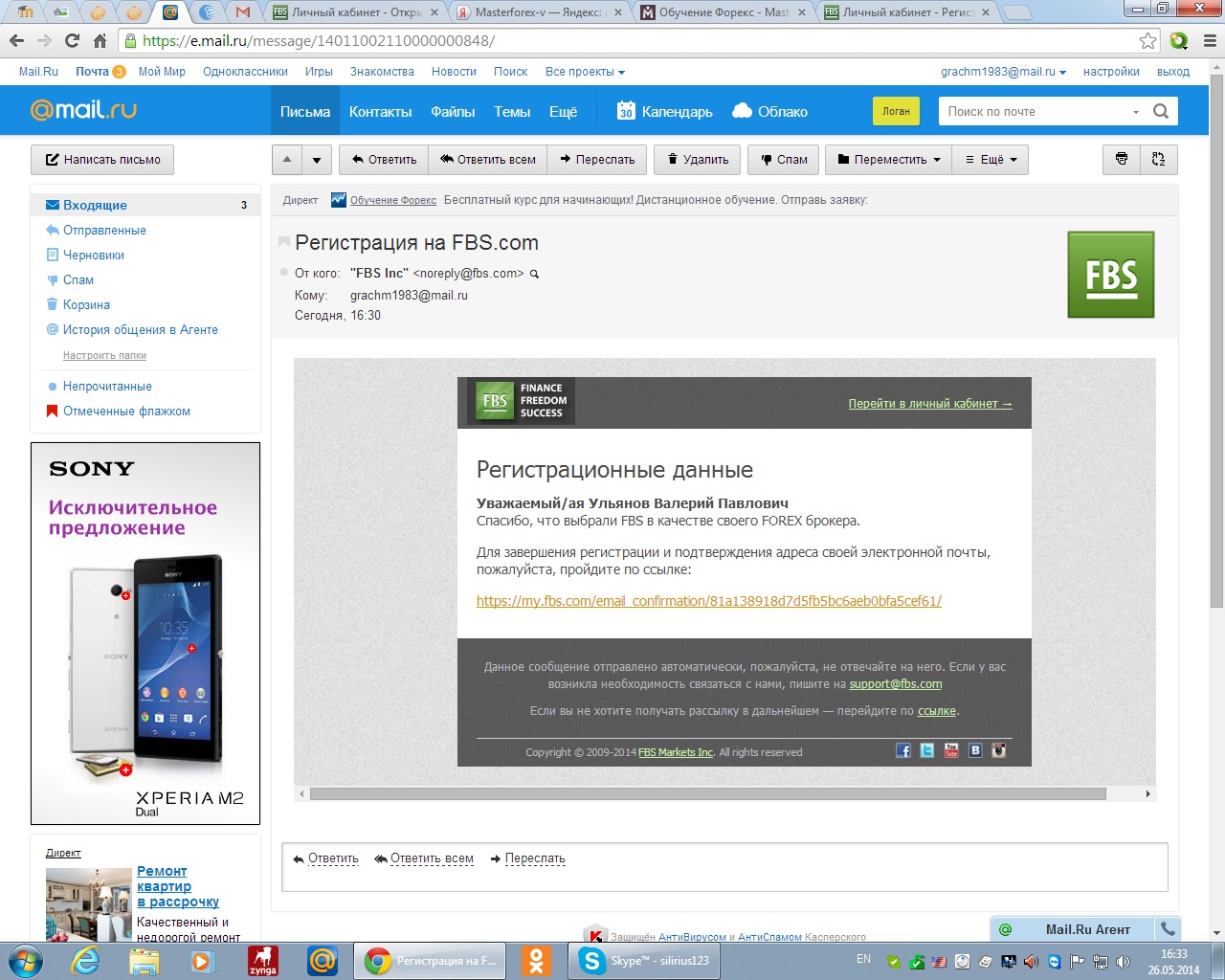1225x980 pixels.
Task: Click the Facebook icon in the email footer
Action: [902, 750]
